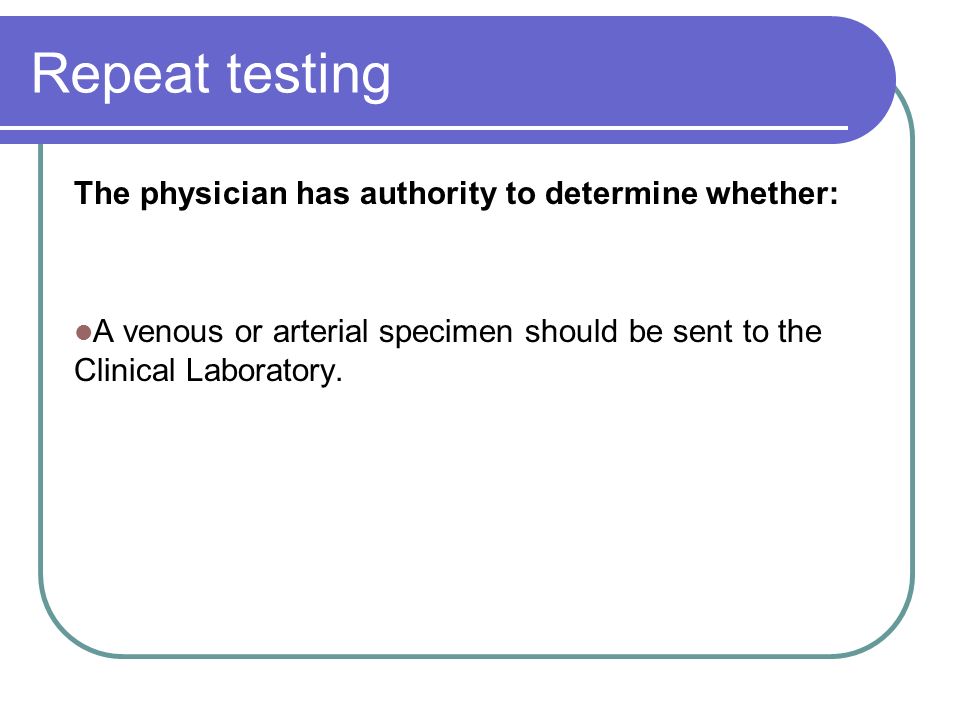
Task: Click the word "whether:" ending the heading
Action: click(772, 193)
